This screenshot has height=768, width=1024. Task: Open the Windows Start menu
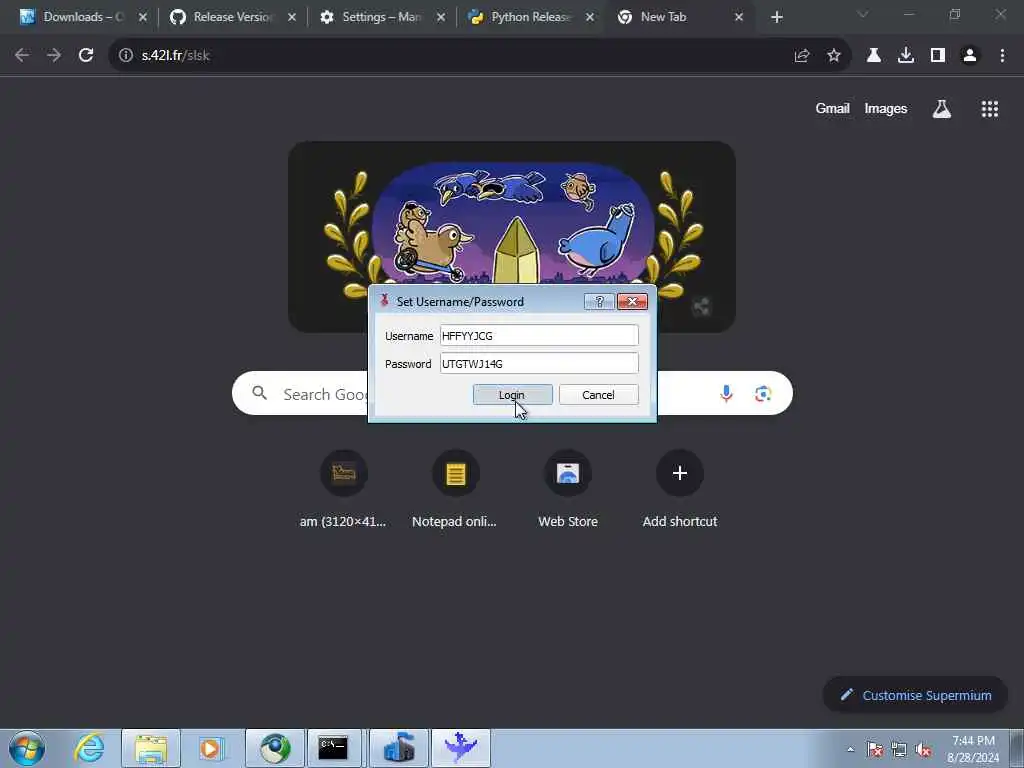point(27,748)
